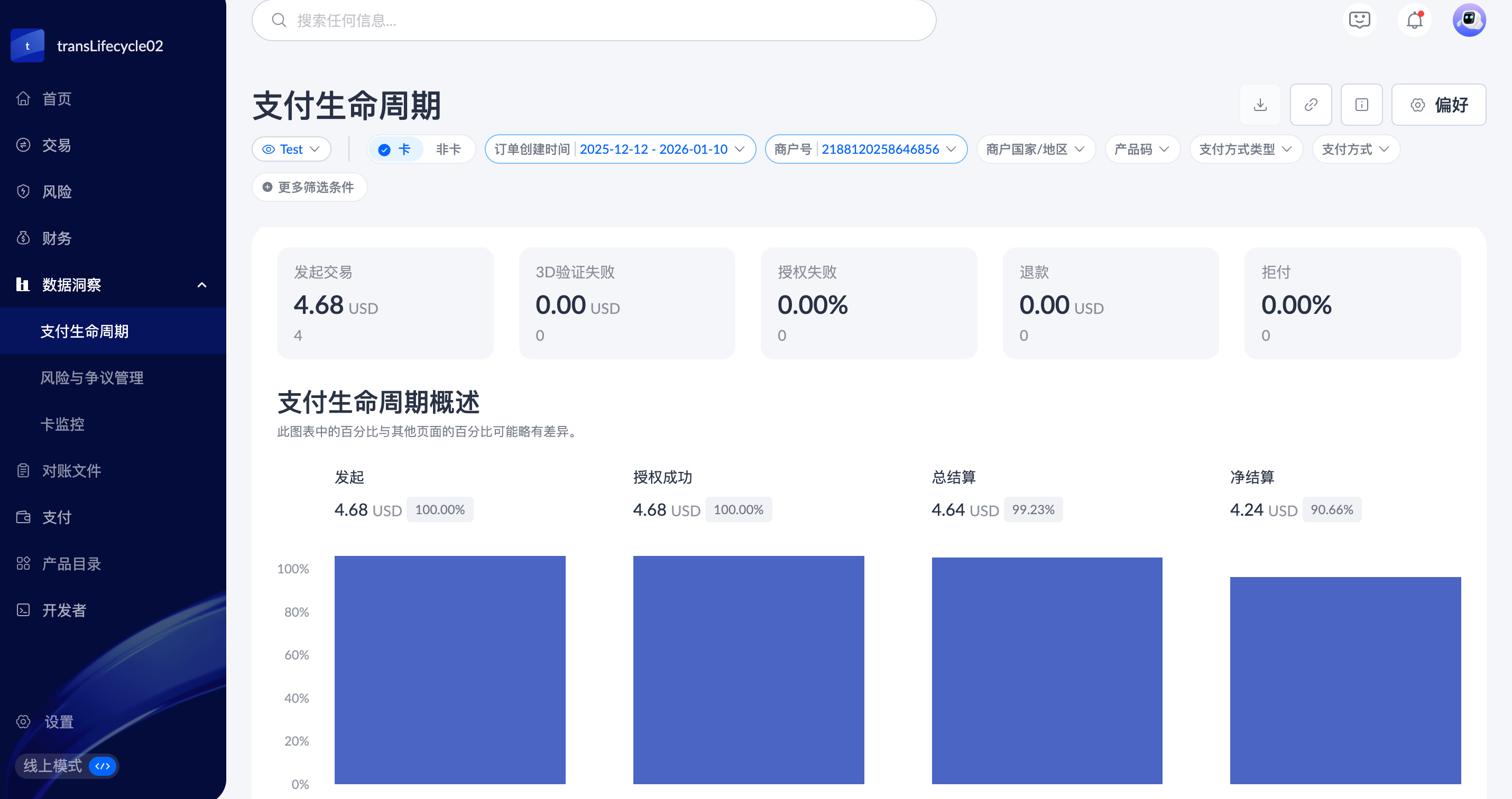Switch to the 非卡 non-card option
1512x799 pixels.
[x=448, y=150]
